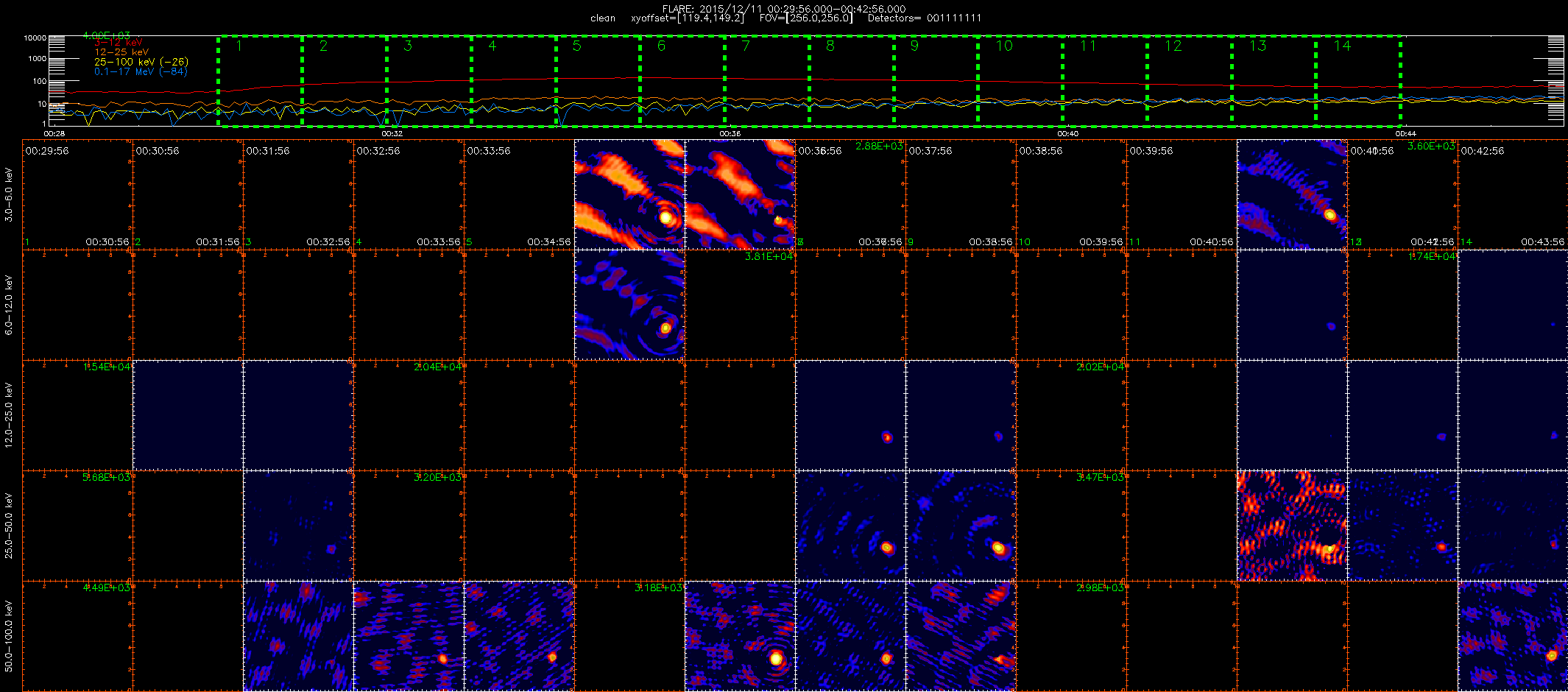
Task: Click the green 3.60E+03 peak value
Action: tap(1431, 146)
